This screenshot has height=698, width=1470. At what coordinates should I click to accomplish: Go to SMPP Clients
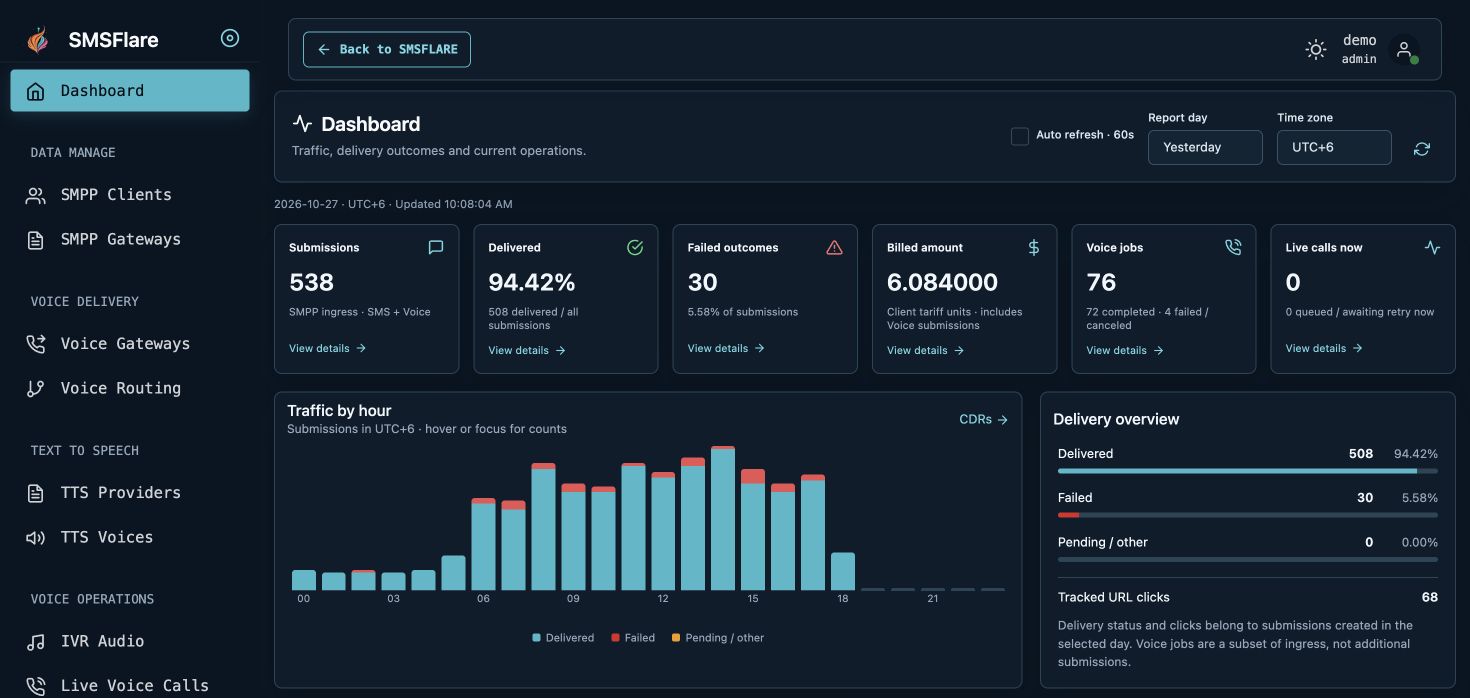point(130,195)
